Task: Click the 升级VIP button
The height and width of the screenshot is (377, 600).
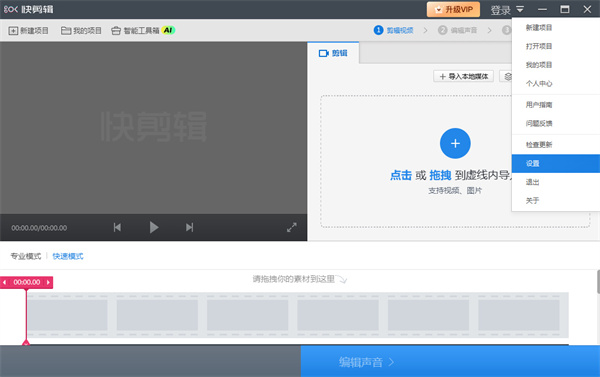Action: click(453, 10)
